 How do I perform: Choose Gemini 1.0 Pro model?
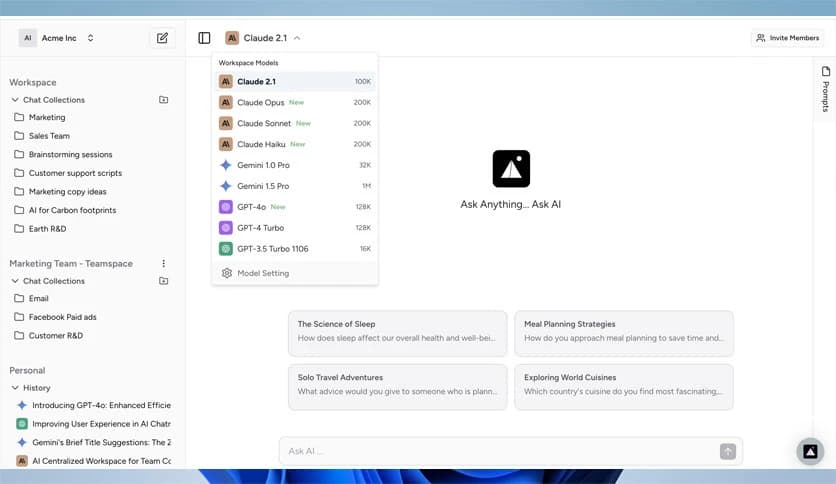(295, 165)
